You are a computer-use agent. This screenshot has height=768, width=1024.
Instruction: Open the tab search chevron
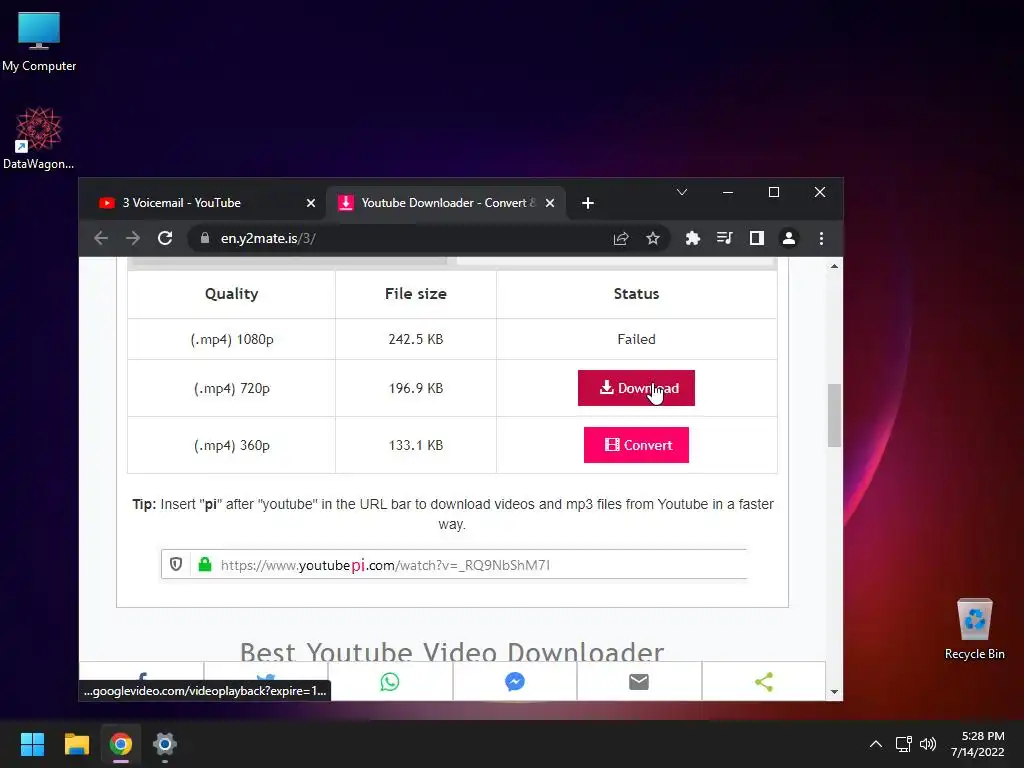pos(682,192)
